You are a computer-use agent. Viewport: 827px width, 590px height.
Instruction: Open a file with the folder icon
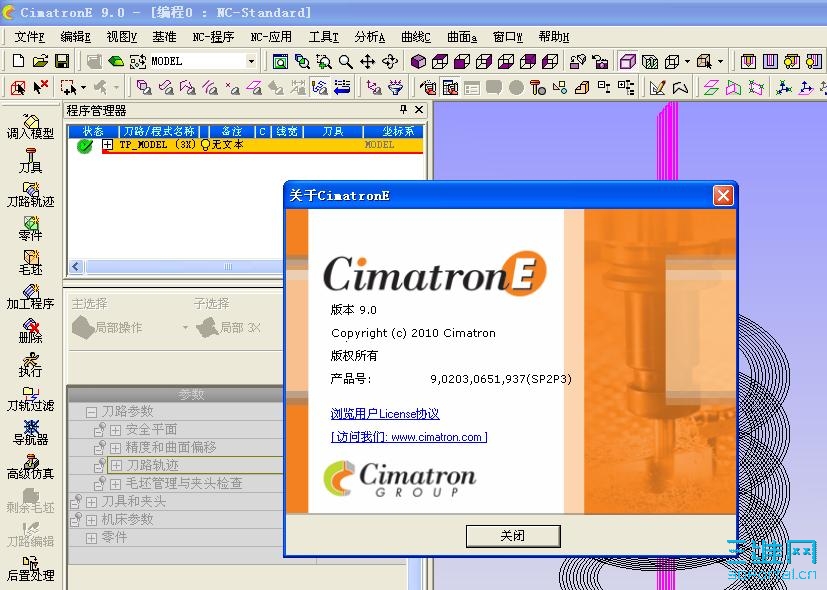tap(40, 61)
